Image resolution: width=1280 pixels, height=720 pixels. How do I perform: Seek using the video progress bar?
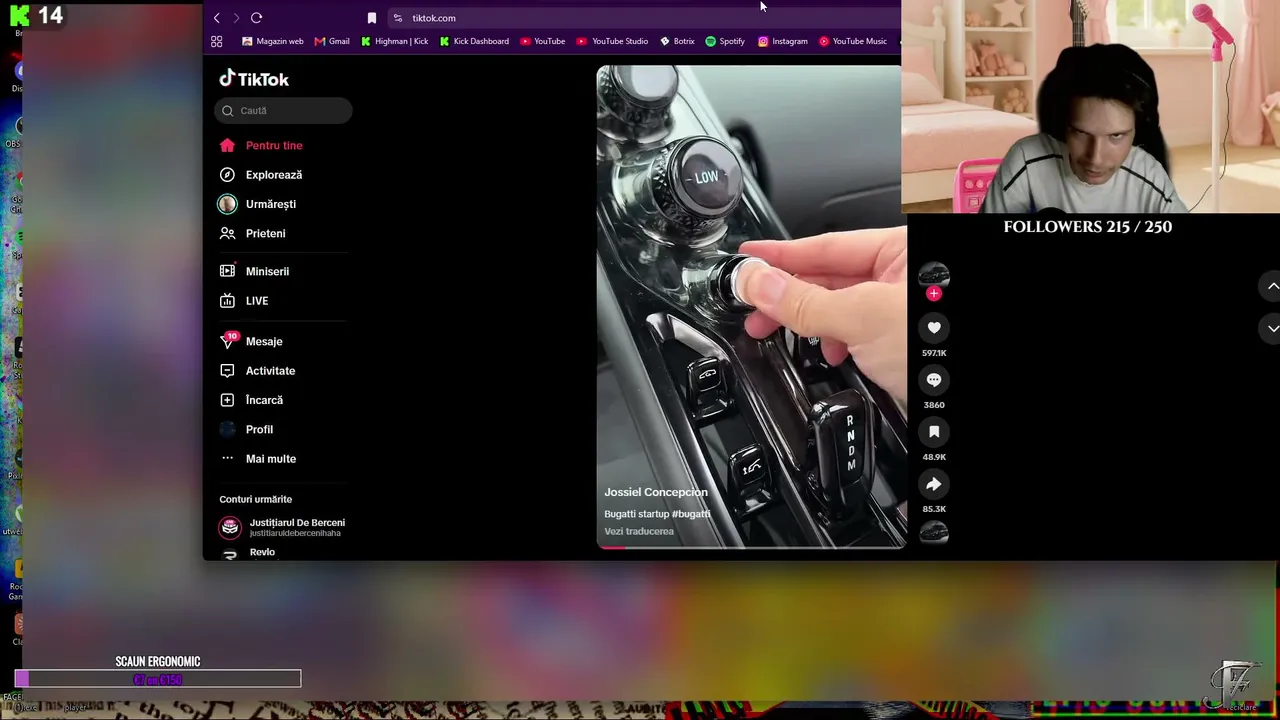pos(752,547)
